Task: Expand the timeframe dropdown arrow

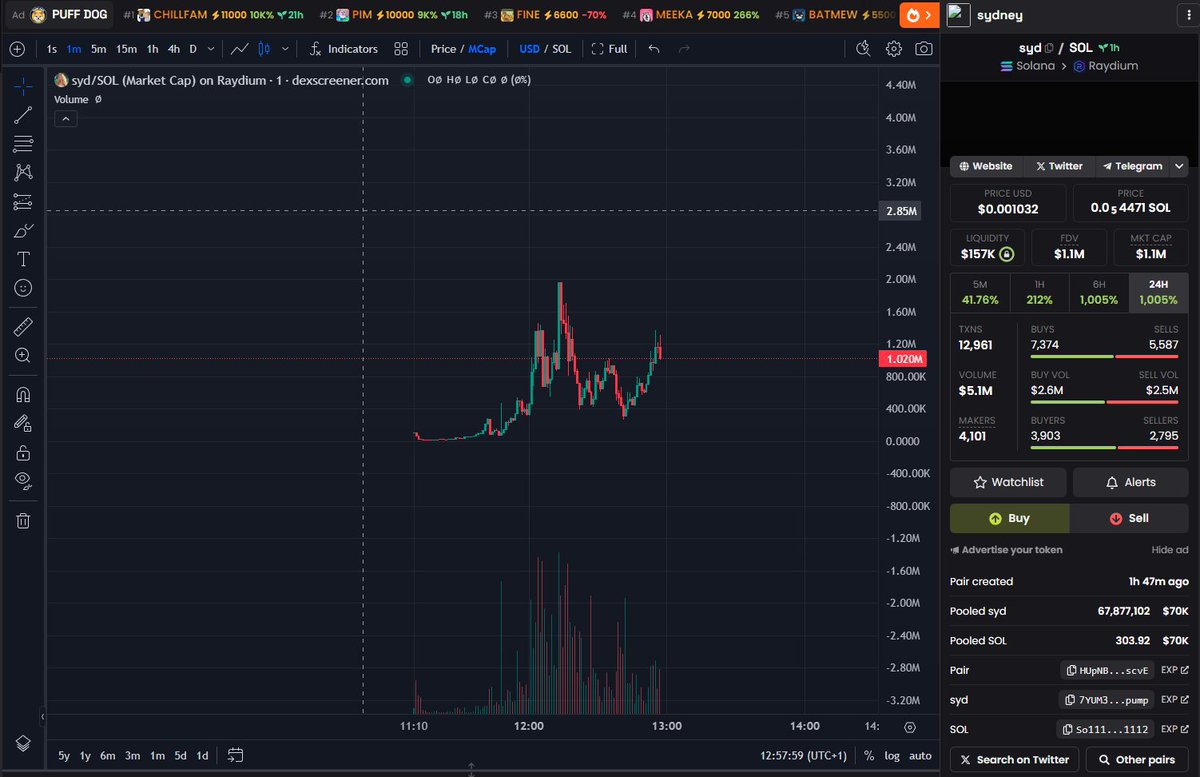Action: 210,49
